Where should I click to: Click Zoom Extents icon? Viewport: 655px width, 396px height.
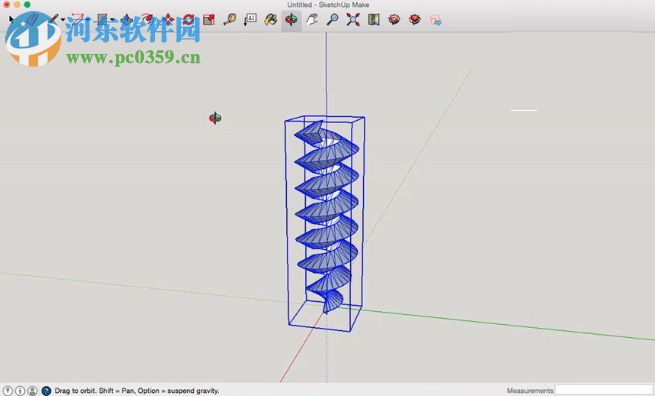(353, 19)
